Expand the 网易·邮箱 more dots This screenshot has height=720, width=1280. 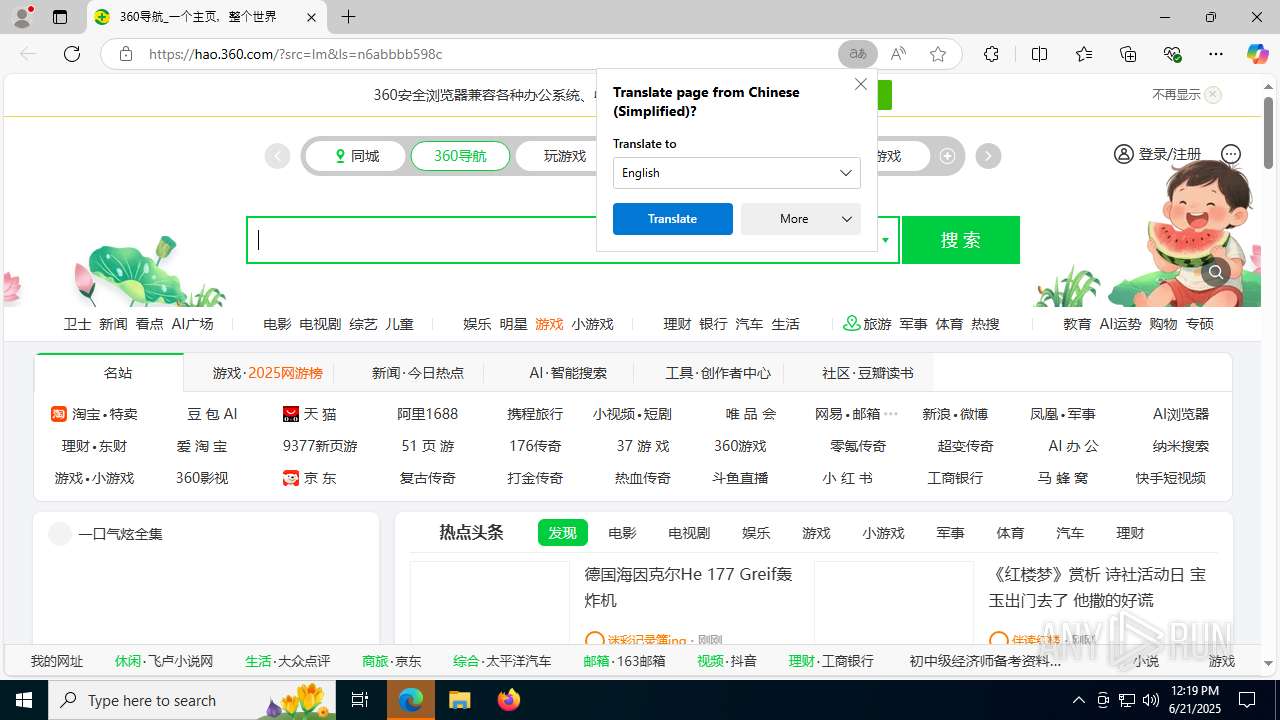tap(891, 413)
